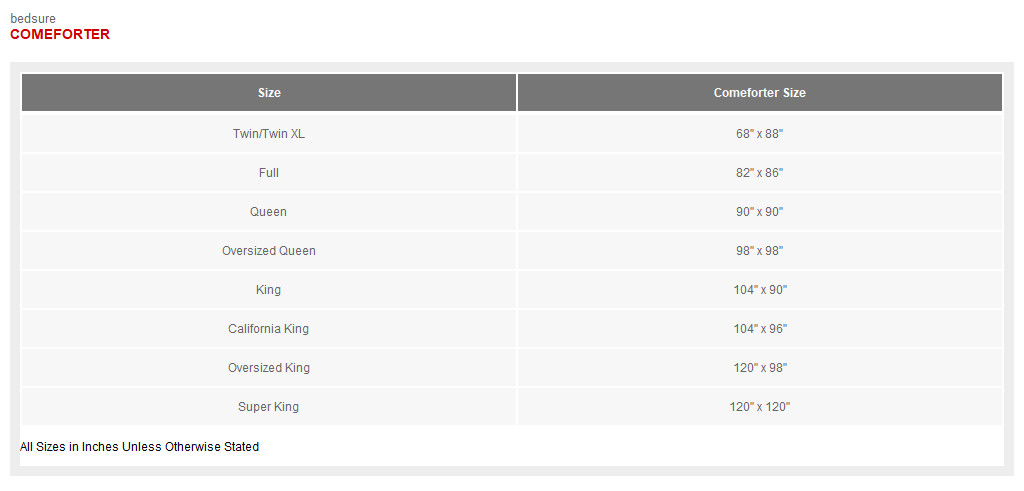Click the King size label
This screenshot has height=491, width=1024.
(269, 290)
